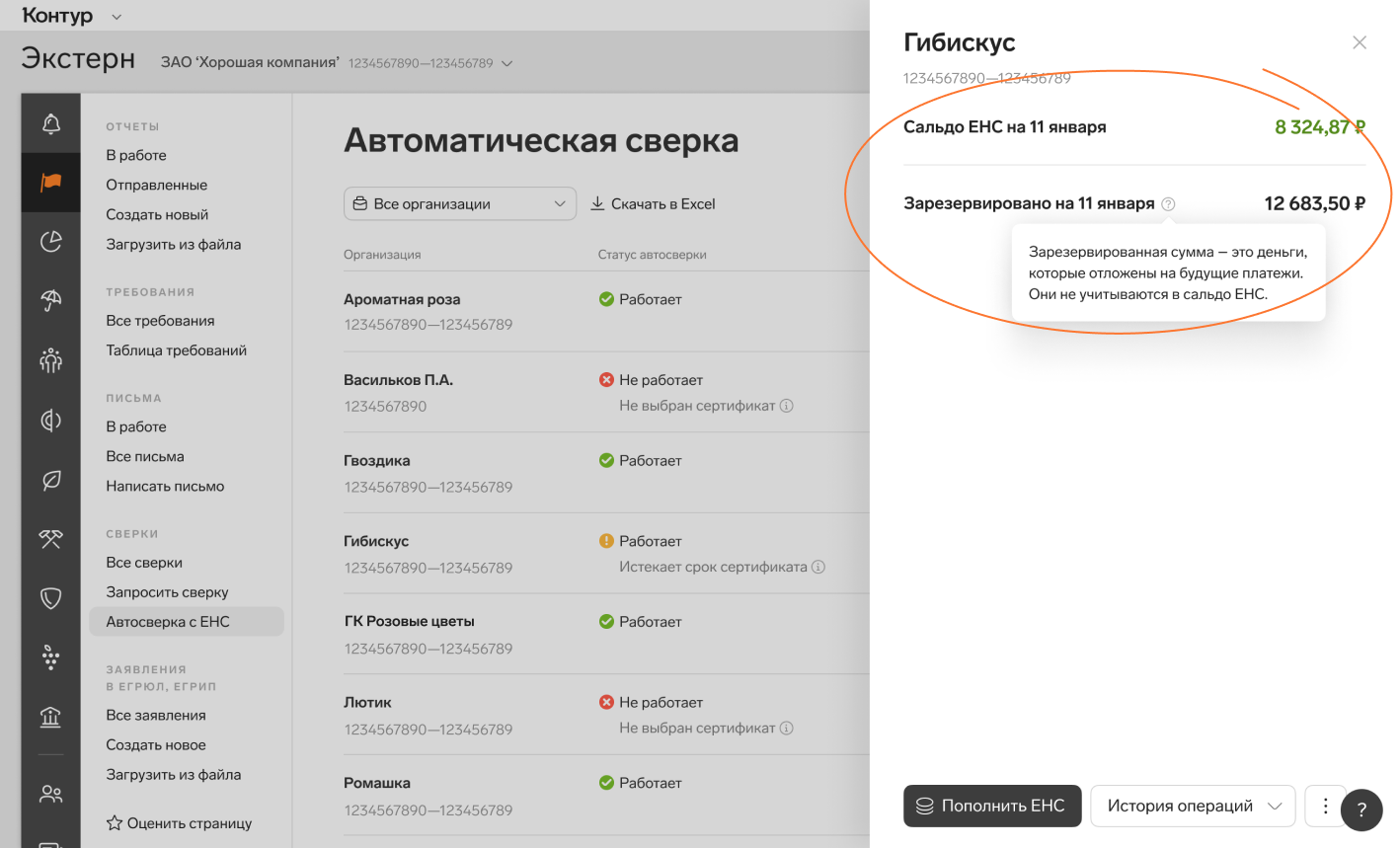Image resolution: width=1400 pixels, height=848 pixels.
Task: Click info icon in Лютик certificate message
Action: (787, 728)
